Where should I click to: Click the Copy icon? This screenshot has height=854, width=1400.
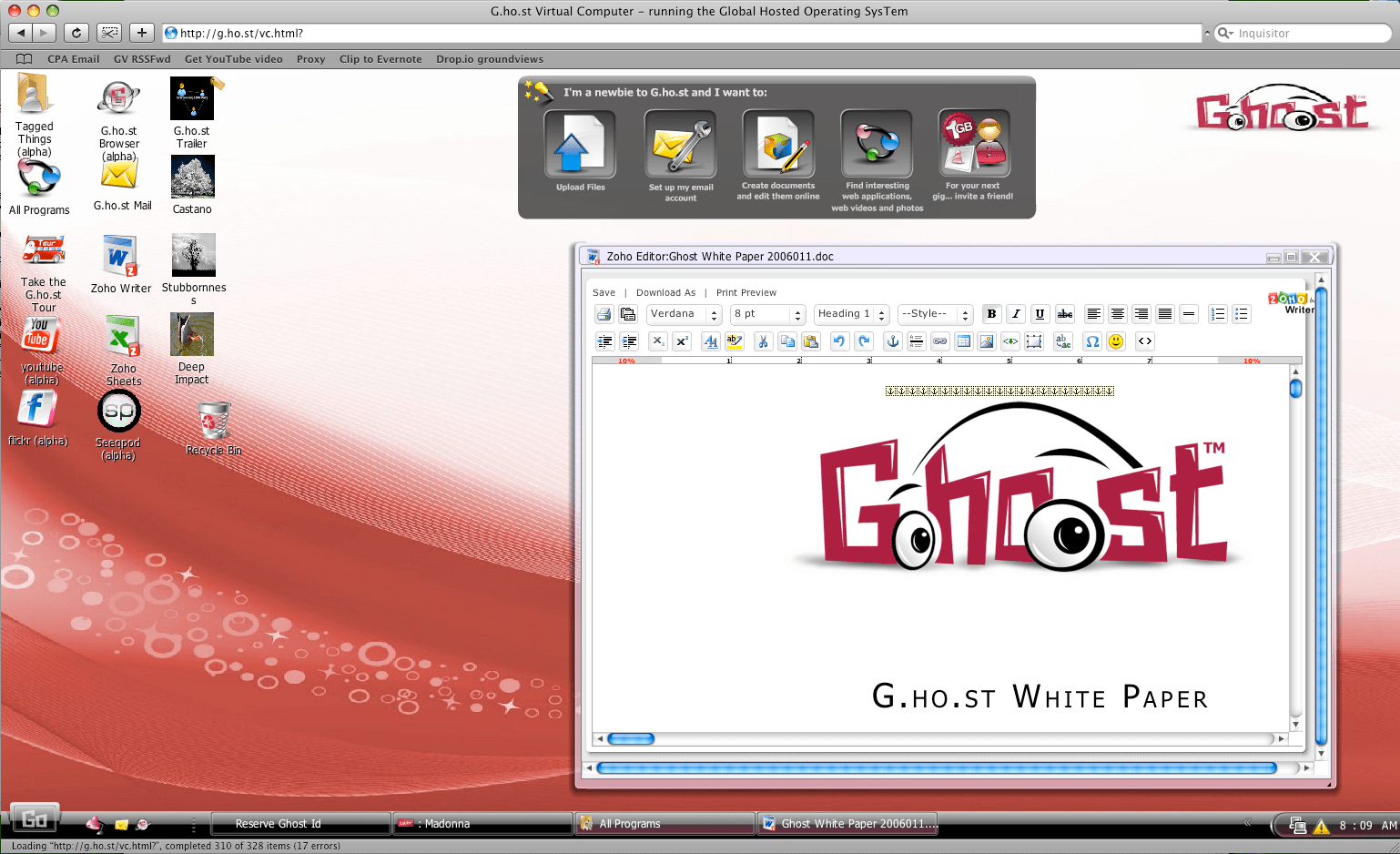[x=786, y=341]
